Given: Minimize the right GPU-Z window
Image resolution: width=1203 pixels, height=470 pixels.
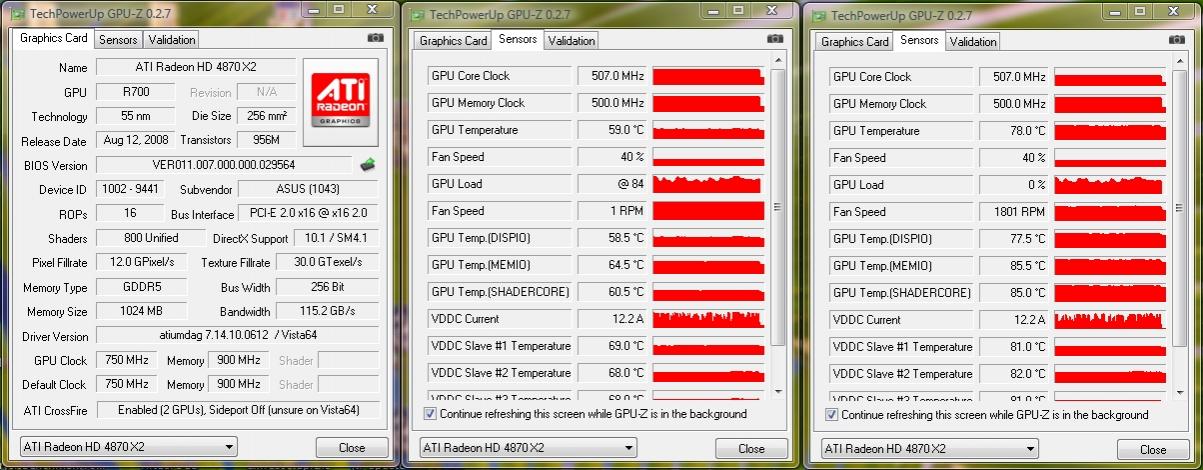Looking at the screenshot, I should [x=1115, y=11].
